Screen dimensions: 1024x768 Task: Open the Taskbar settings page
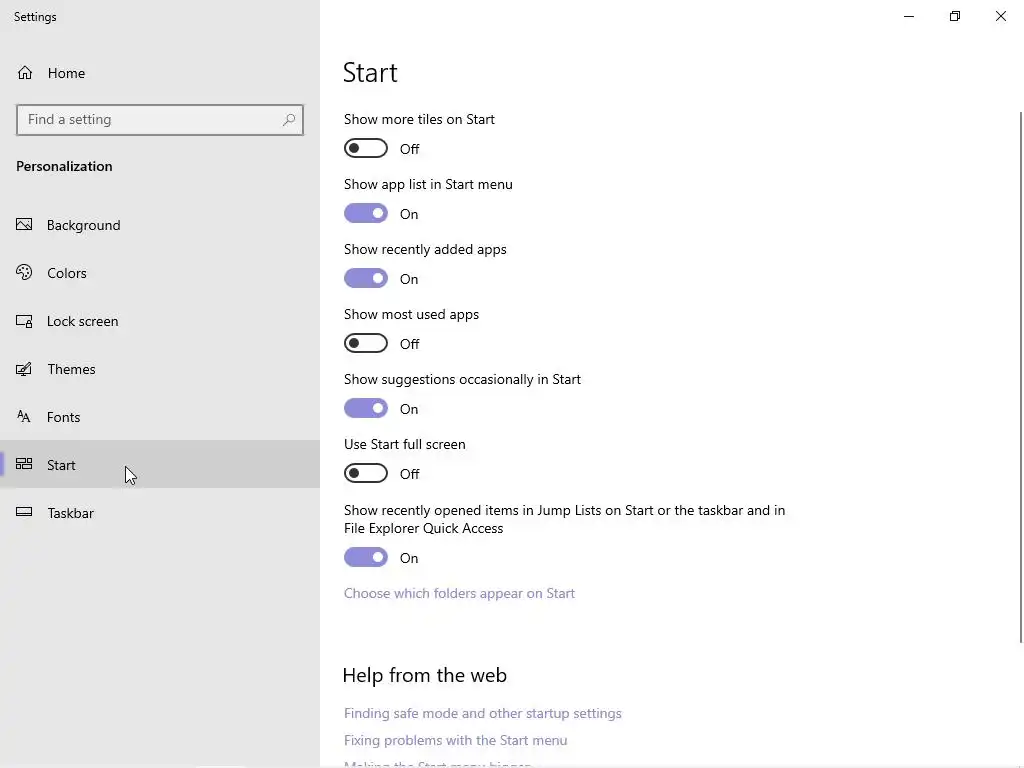tap(70, 513)
